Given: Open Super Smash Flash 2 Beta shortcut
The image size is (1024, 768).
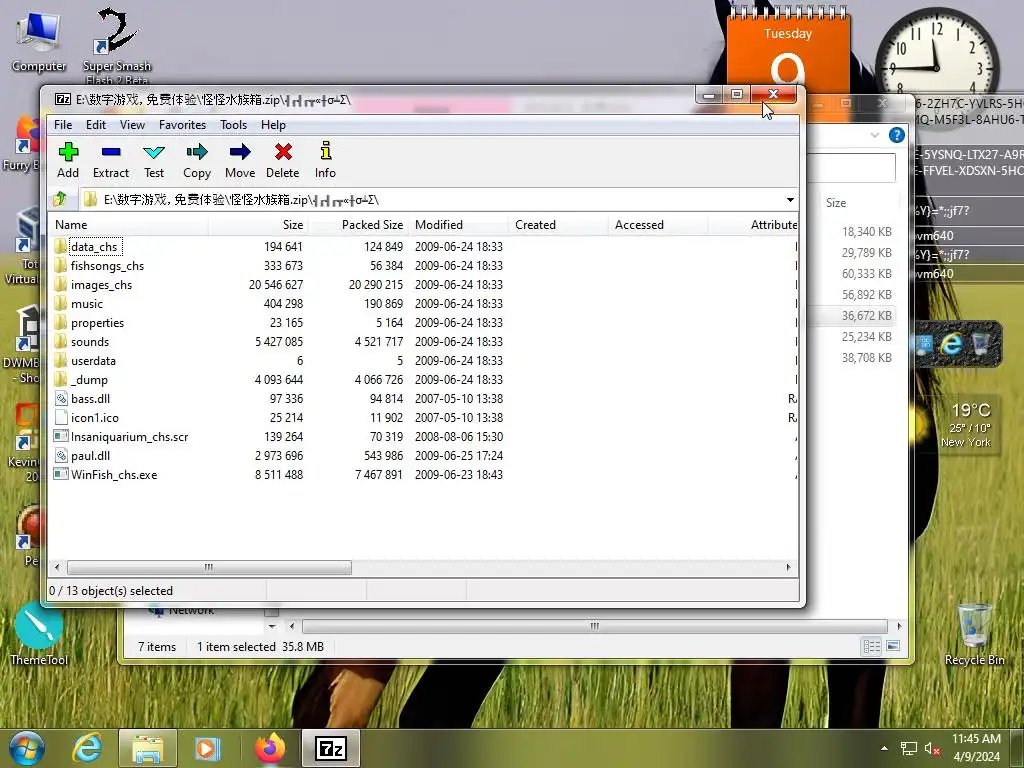Looking at the screenshot, I should 117,46.
